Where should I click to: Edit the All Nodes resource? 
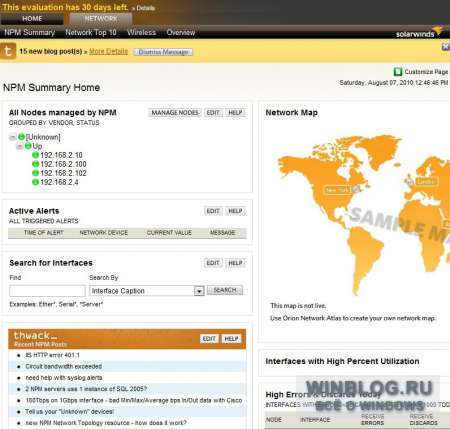pos(213,113)
